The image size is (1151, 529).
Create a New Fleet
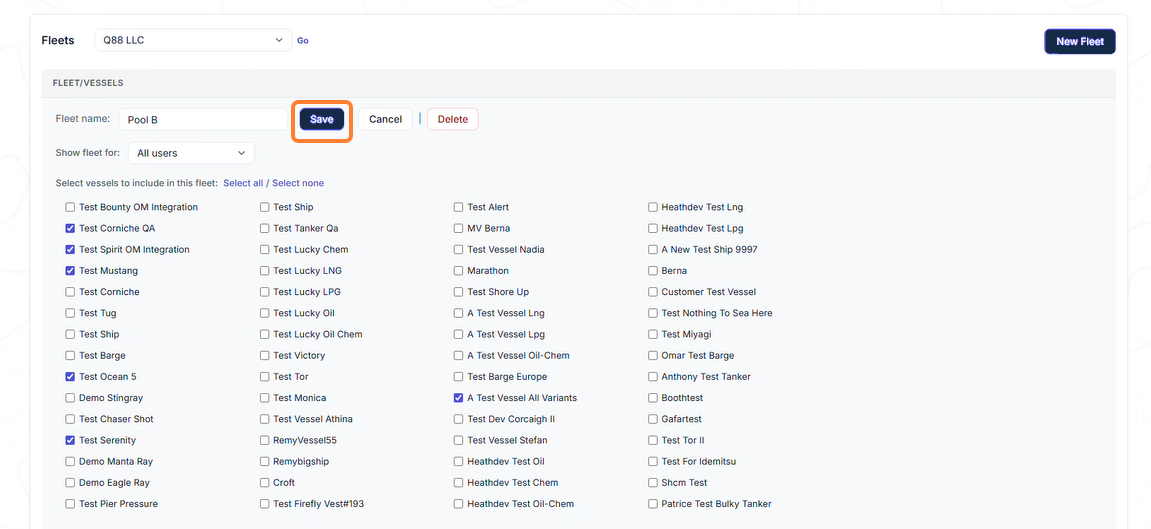click(x=1080, y=42)
